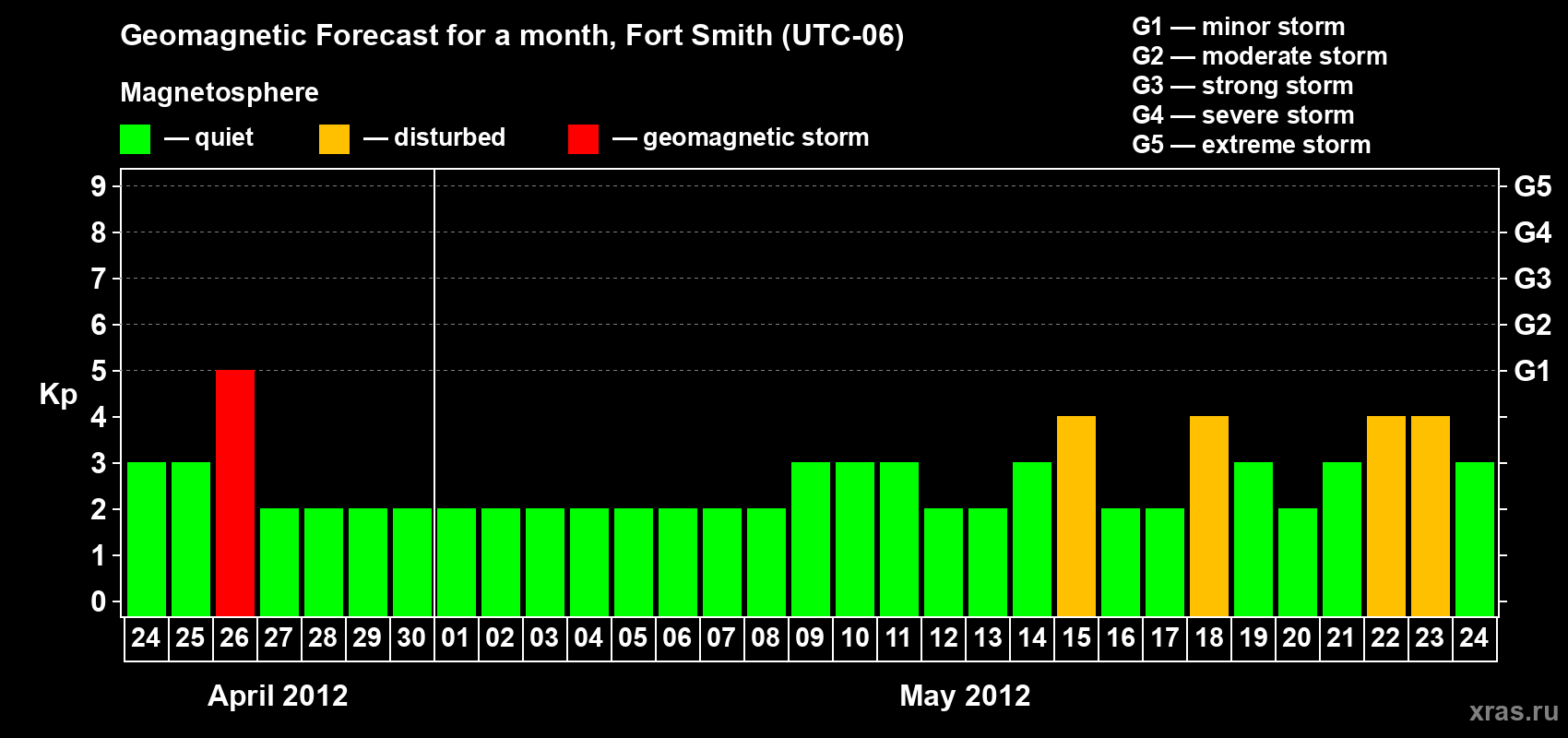Click the 'geomagnetic storm' legend label
The height and width of the screenshot is (738, 1568).
756,137
